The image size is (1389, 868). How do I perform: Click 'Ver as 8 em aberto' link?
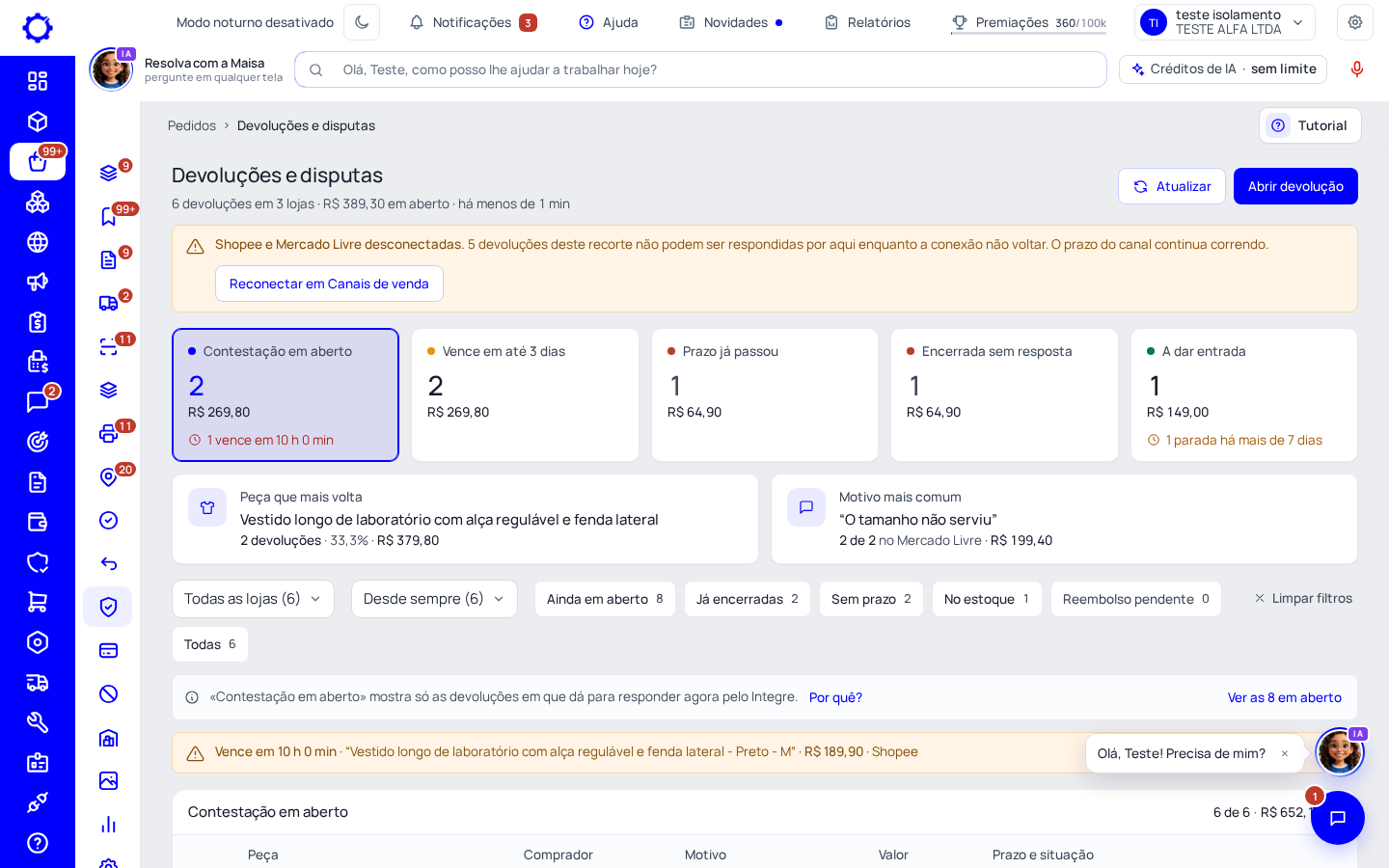click(1284, 697)
